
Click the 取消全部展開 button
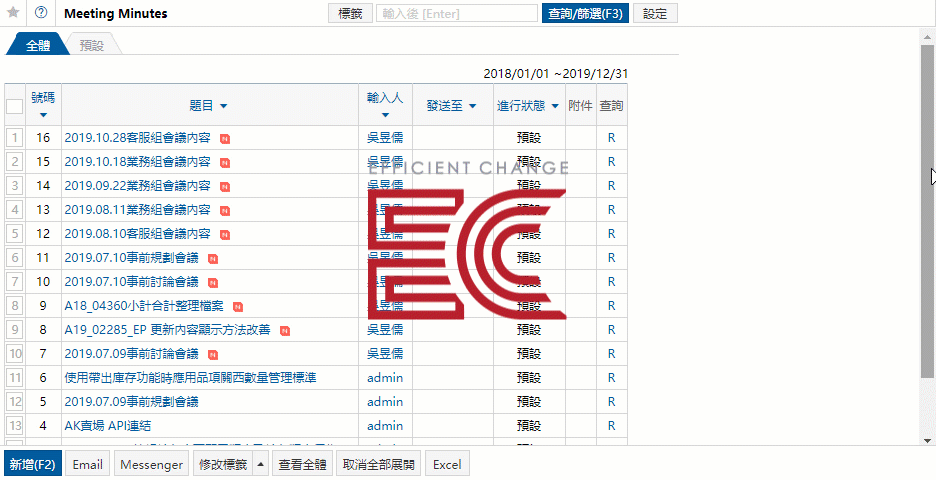tap(379, 464)
